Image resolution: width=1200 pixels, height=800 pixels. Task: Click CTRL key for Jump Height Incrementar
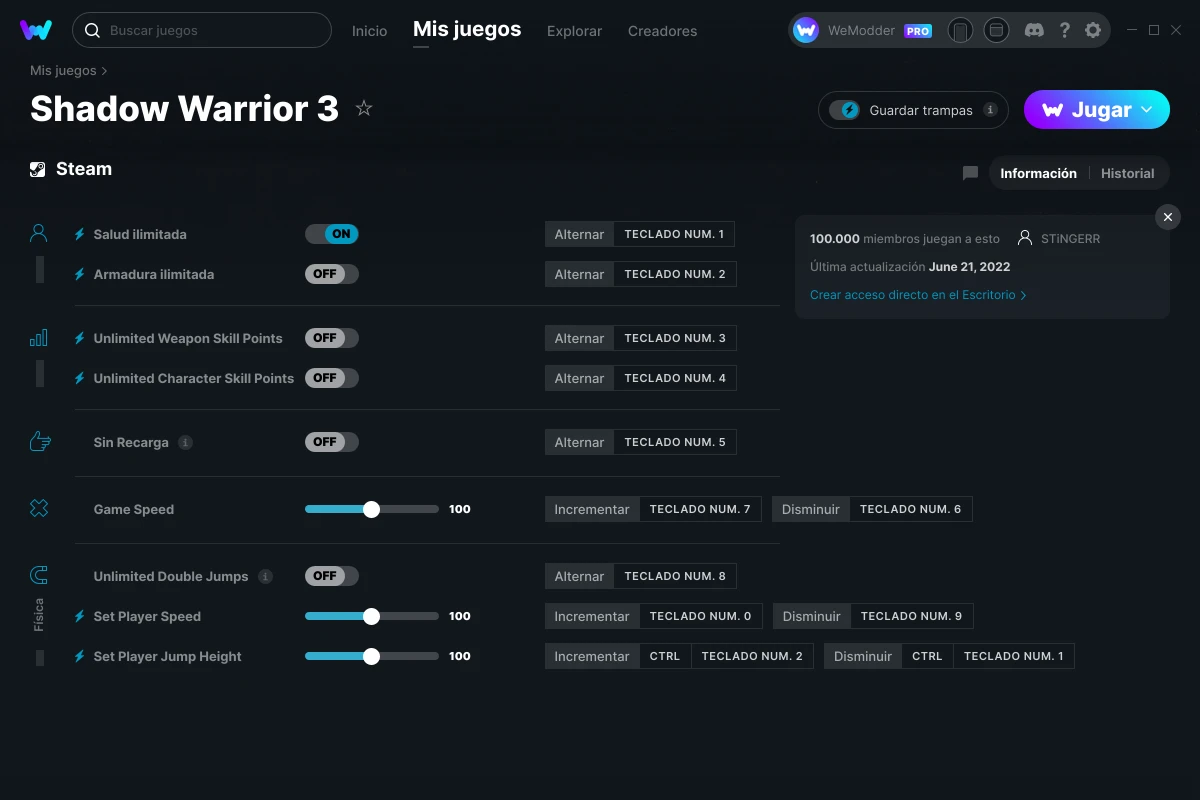coord(665,656)
